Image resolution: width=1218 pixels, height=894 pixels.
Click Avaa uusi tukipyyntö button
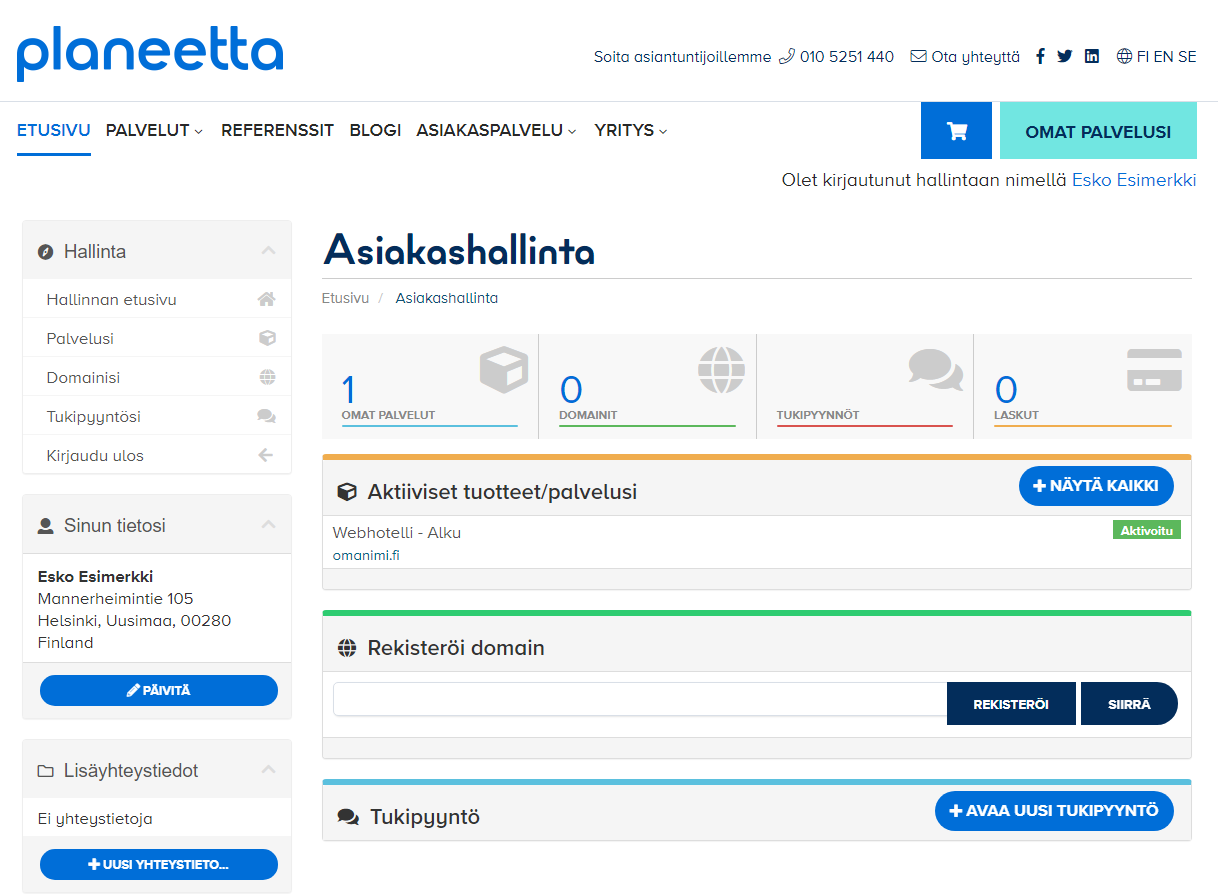pos(1054,811)
